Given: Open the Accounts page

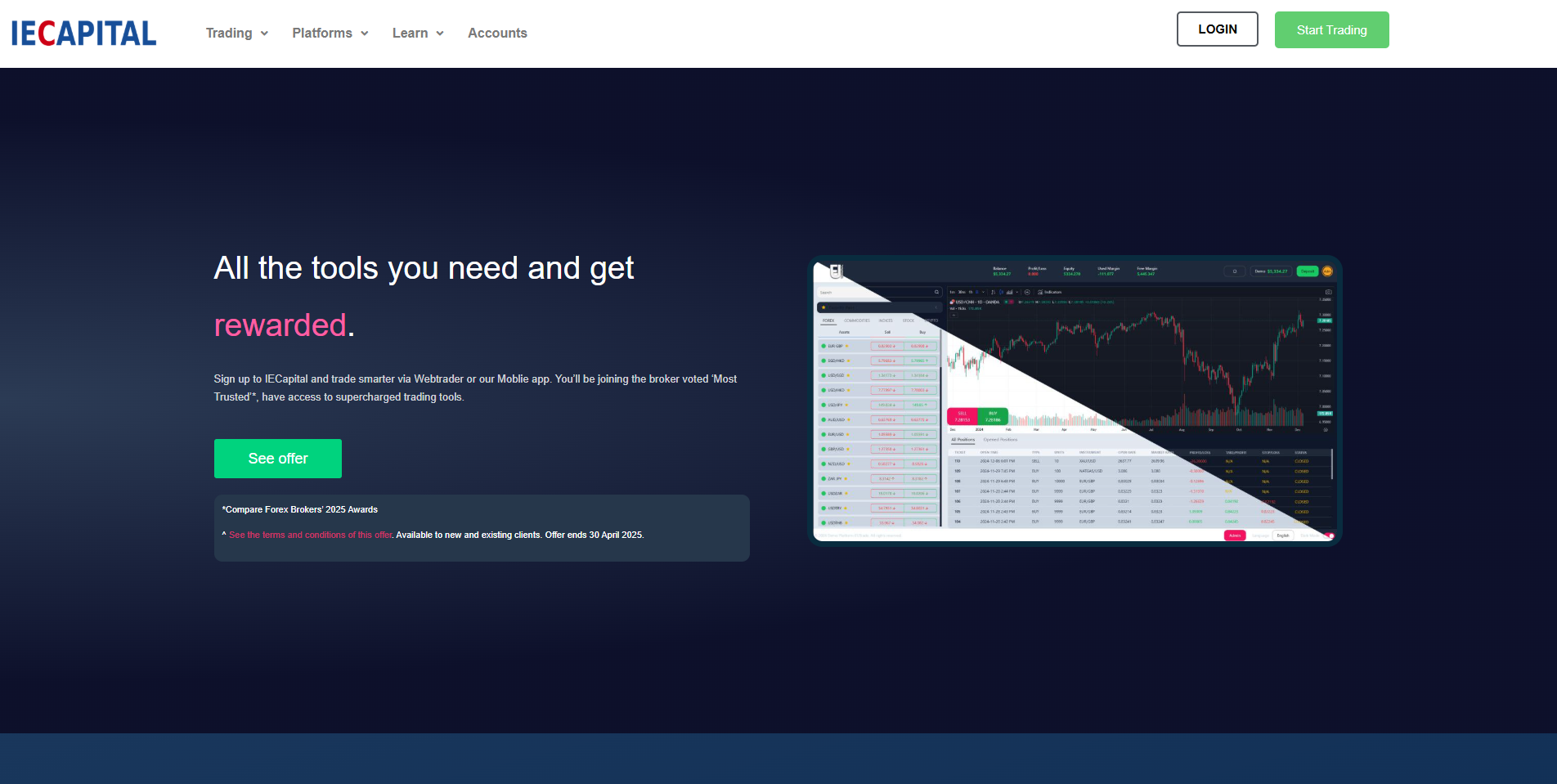Looking at the screenshot, I should coord(497,34).
